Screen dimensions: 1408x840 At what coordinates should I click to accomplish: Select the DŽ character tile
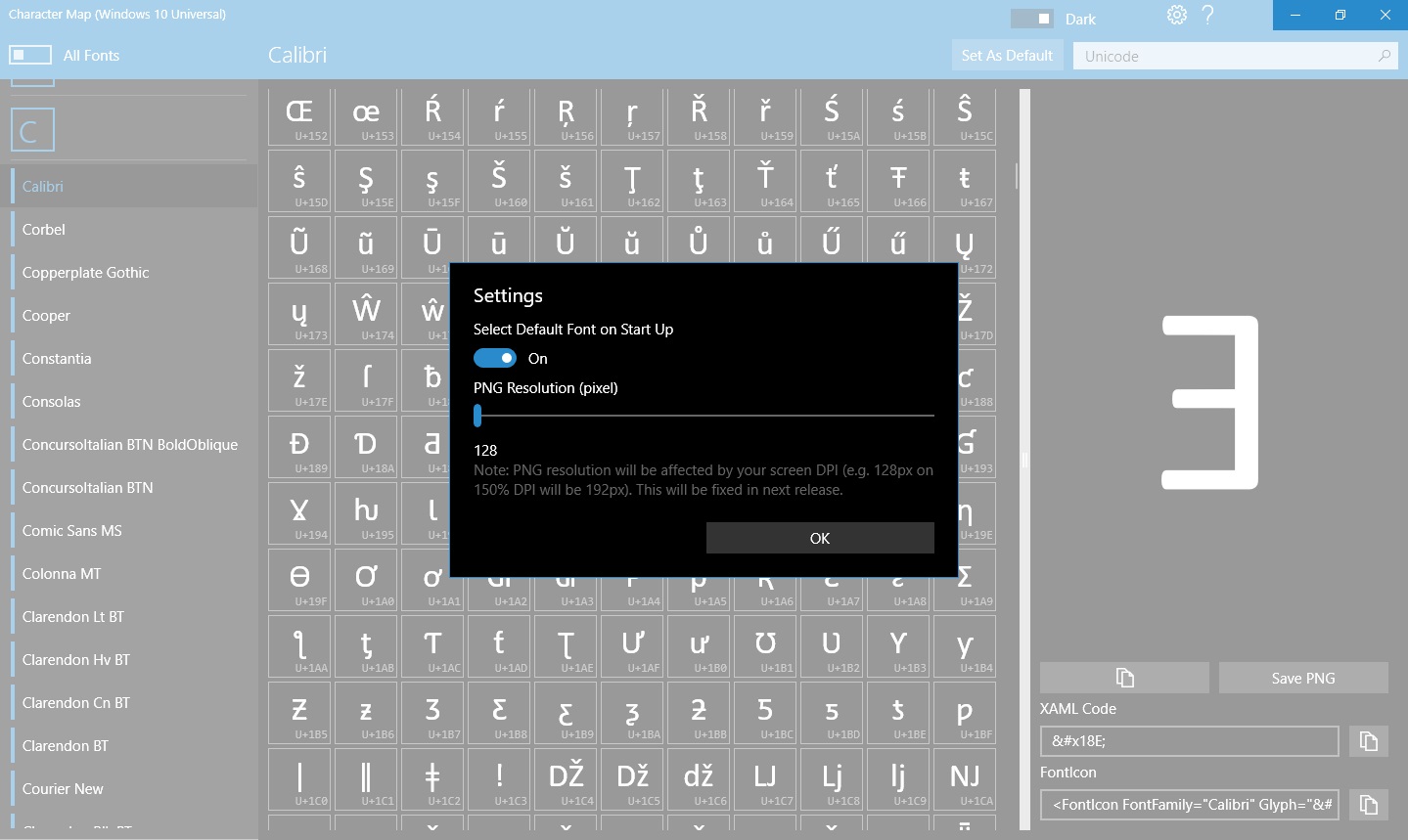point(566,779)
